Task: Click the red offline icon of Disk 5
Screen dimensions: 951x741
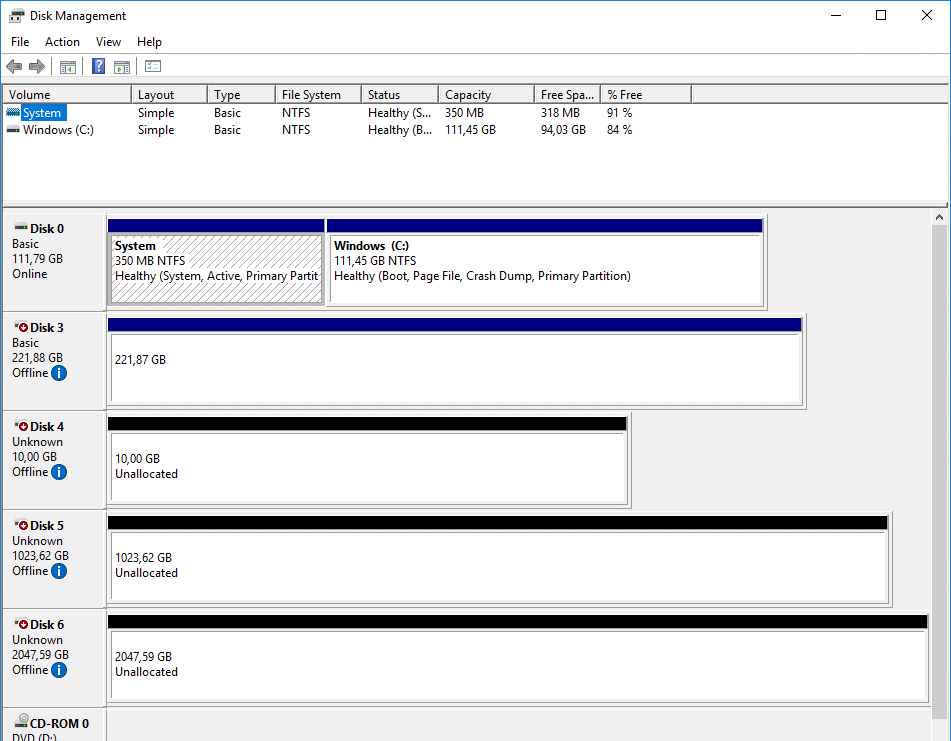Action: tap(22, 525)
